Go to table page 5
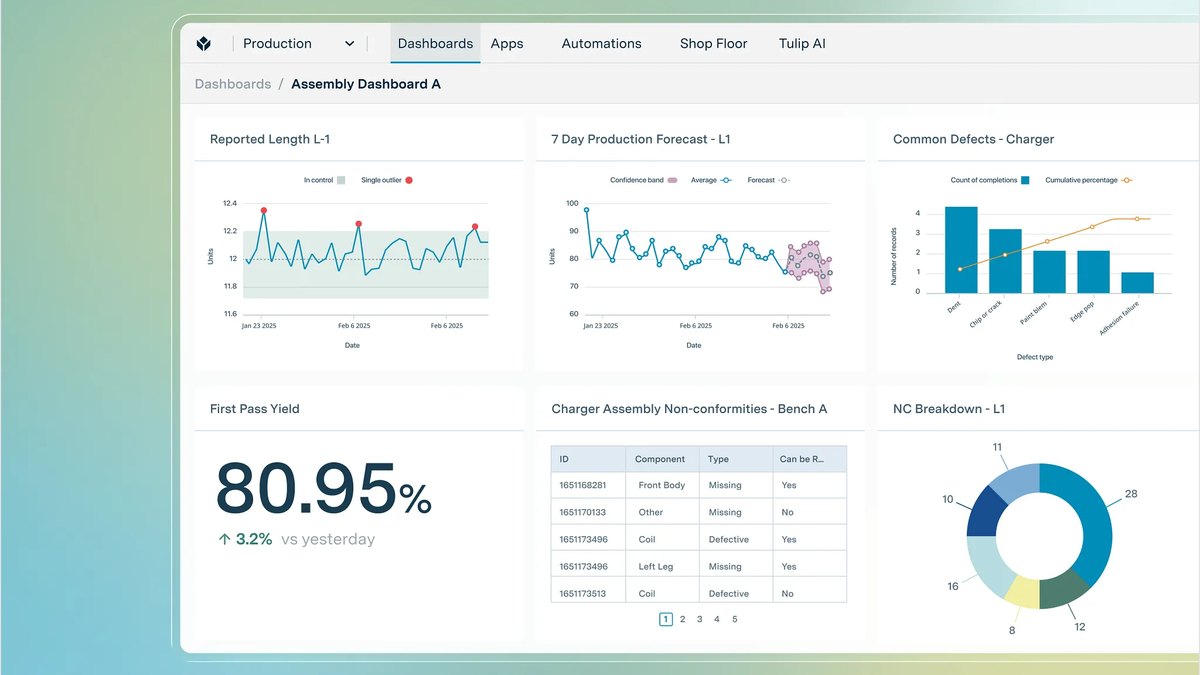The width and height of the screenshot is (1200, 675). (x=734, y=620)
